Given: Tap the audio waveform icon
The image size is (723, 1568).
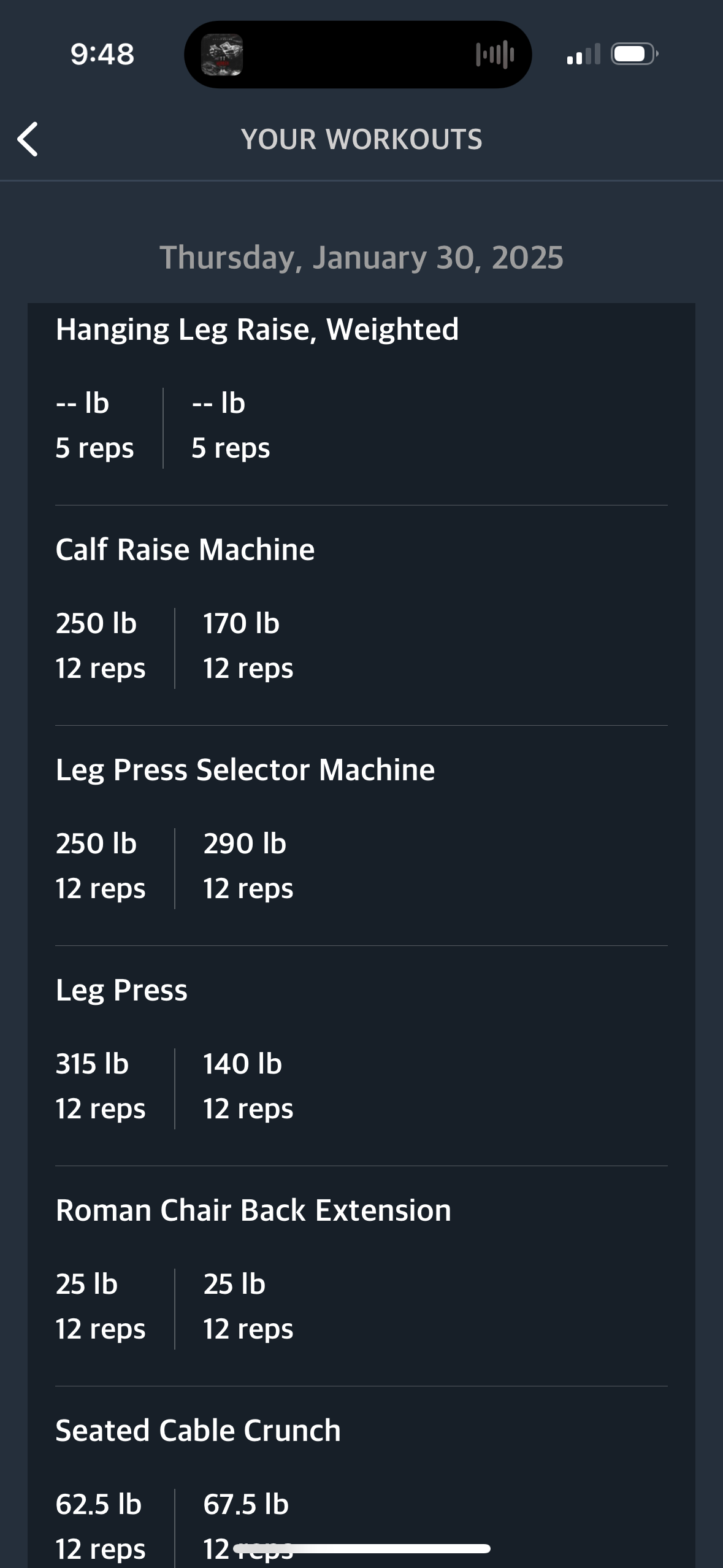Looking at the screenshot, I should (495, 55).
